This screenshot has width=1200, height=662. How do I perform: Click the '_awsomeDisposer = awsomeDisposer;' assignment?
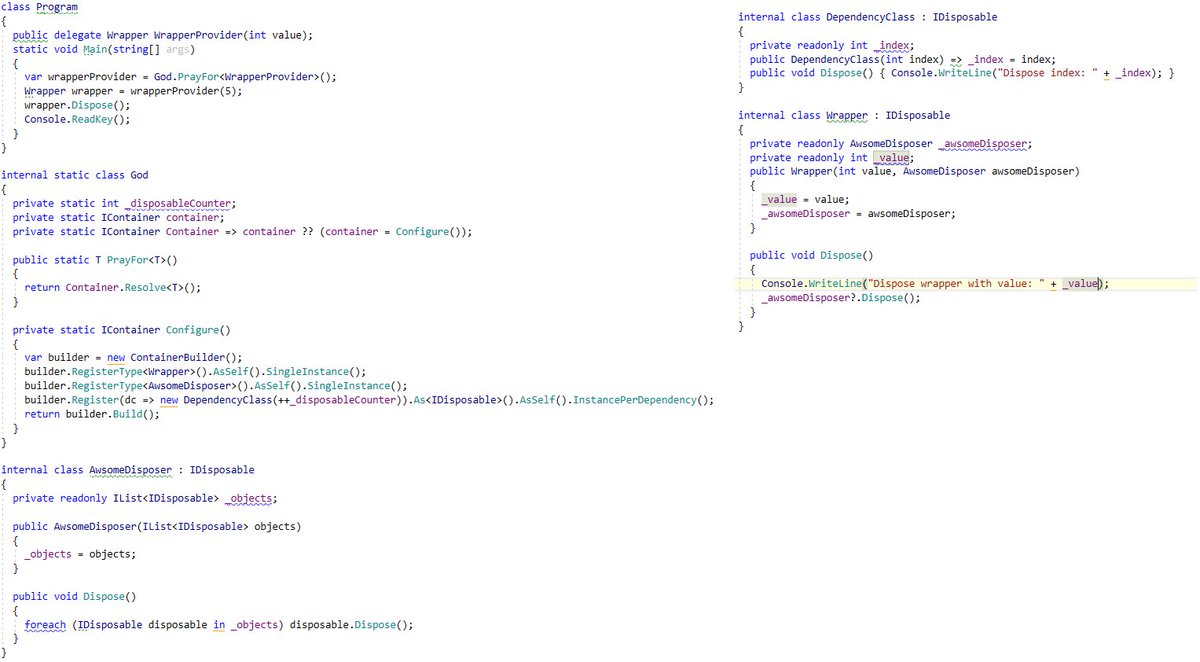click(859, 213)
